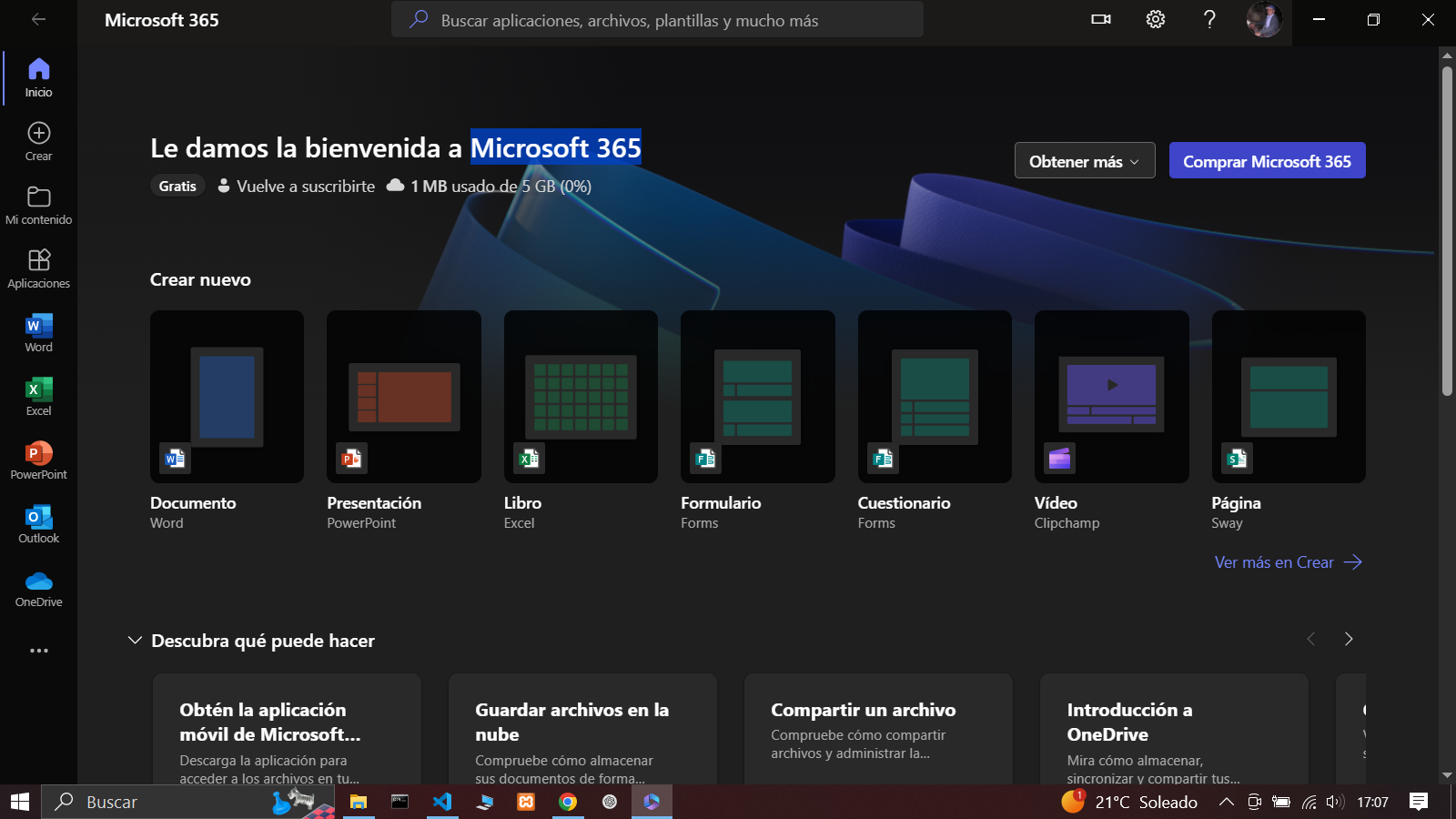Open the account profile picture
Viewport: 1456px width, 819px height.
click(x=1264, y=19)
